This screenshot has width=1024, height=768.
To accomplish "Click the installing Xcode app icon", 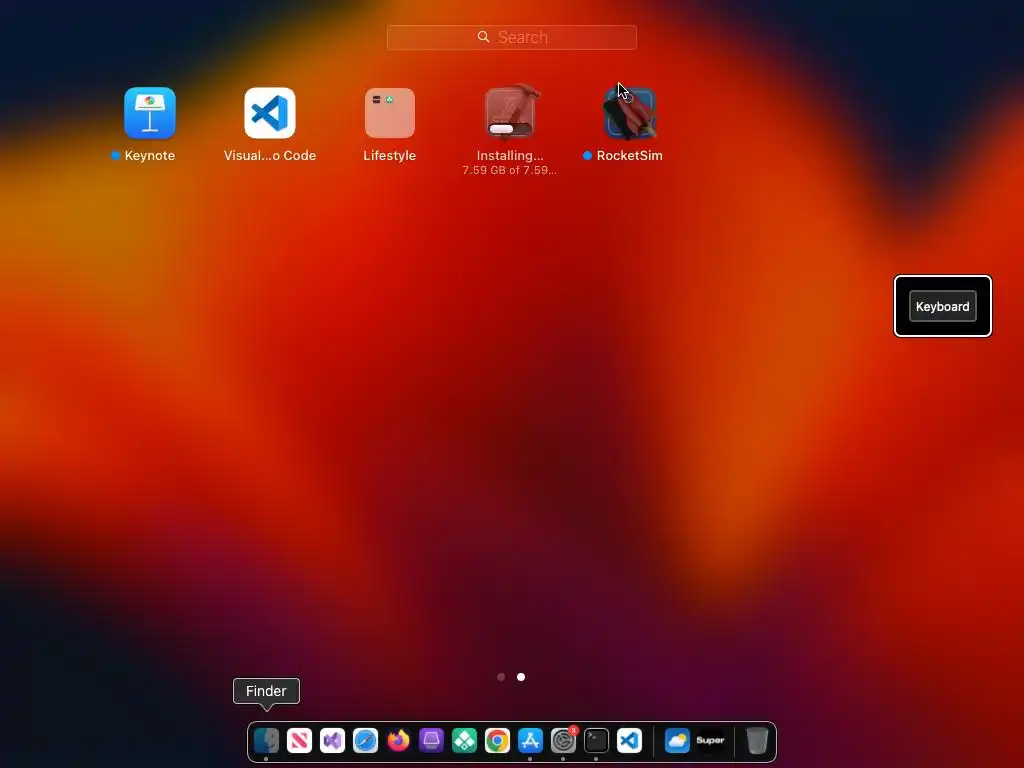I will [510, 112].
